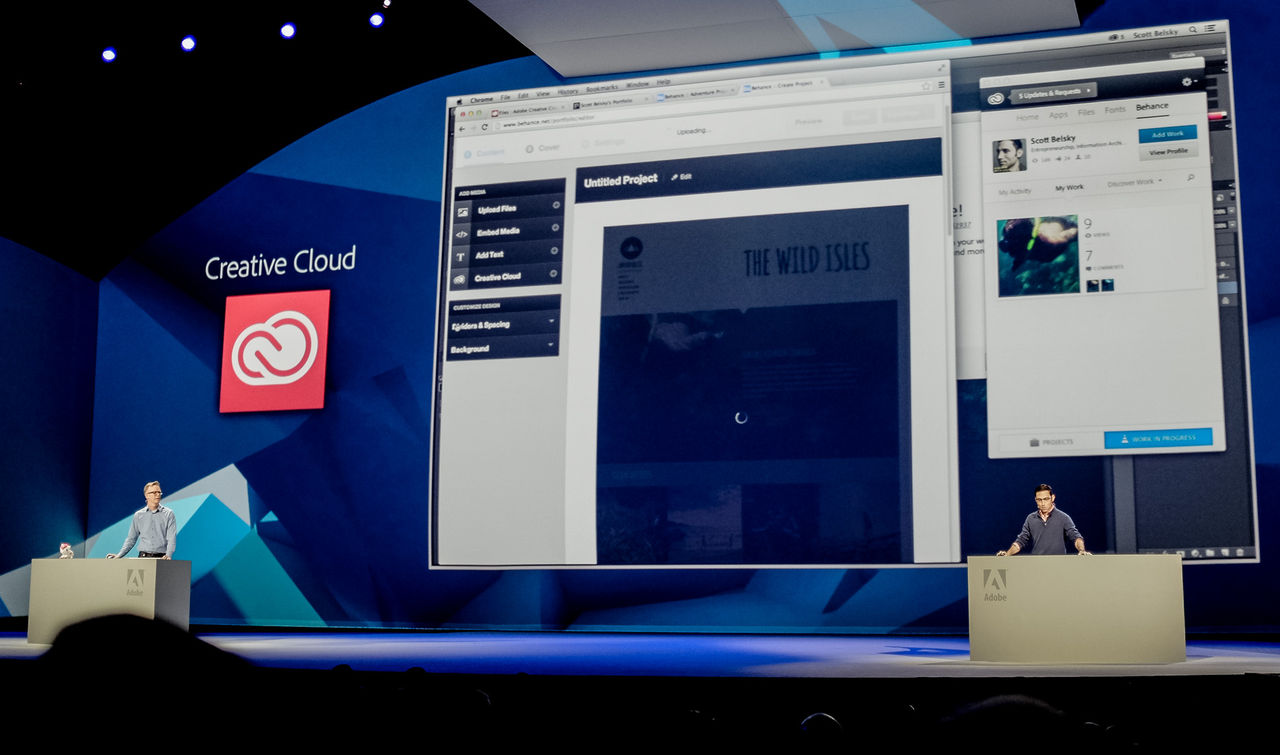Viewport: 1280px width, 755px height.
Task: Click Chrome's back arrow button
Action: point(461,128)
